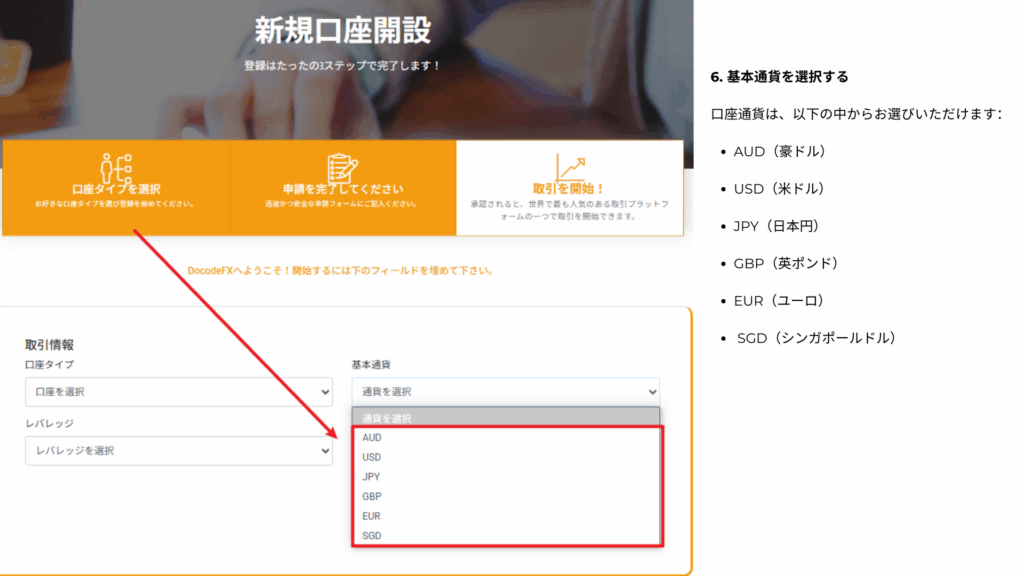
Task: Click the 6. 基本通貨を選択する heading
Action: pos(778,77)
